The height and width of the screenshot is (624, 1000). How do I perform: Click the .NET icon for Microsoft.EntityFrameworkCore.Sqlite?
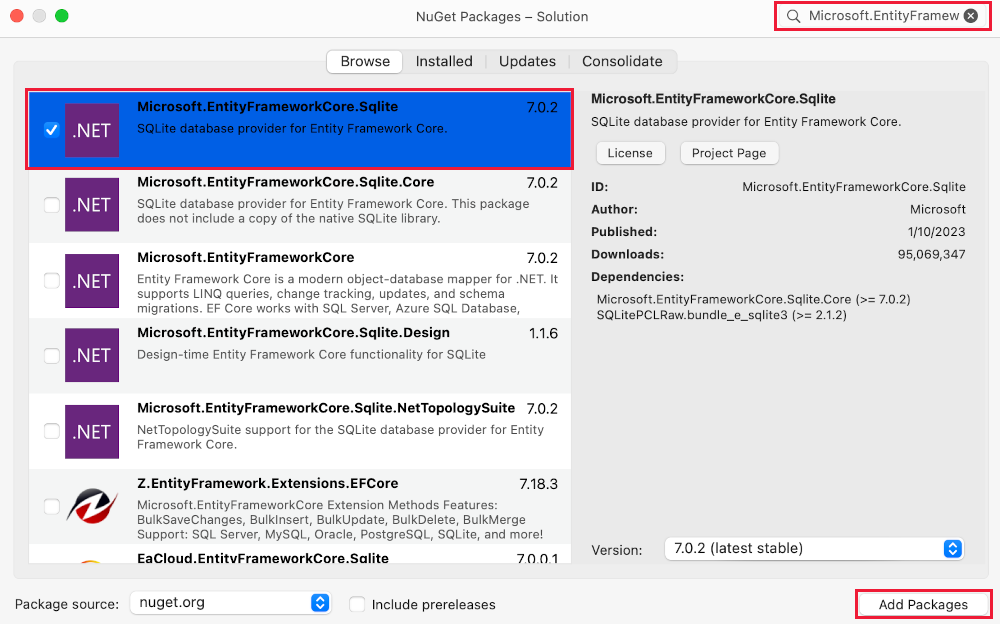(x=91, y=130)
